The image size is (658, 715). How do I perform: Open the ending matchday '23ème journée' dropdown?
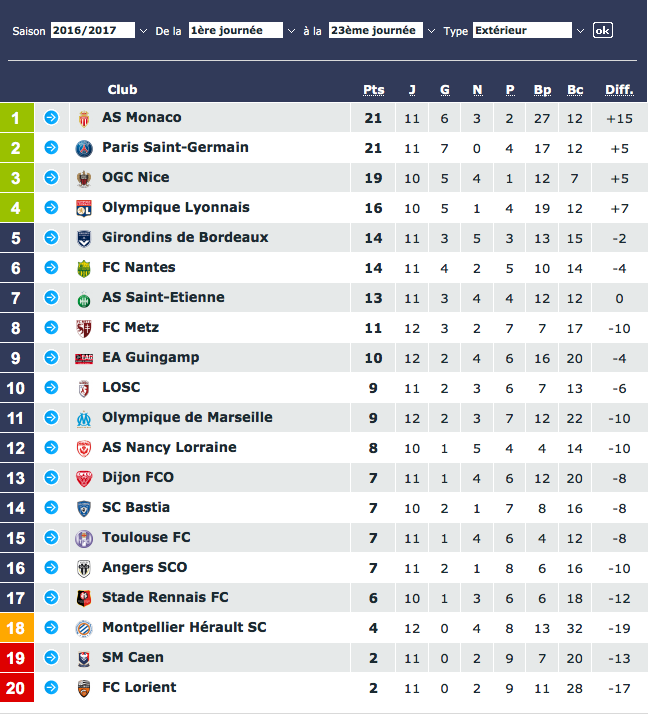(x=381, y=31)
